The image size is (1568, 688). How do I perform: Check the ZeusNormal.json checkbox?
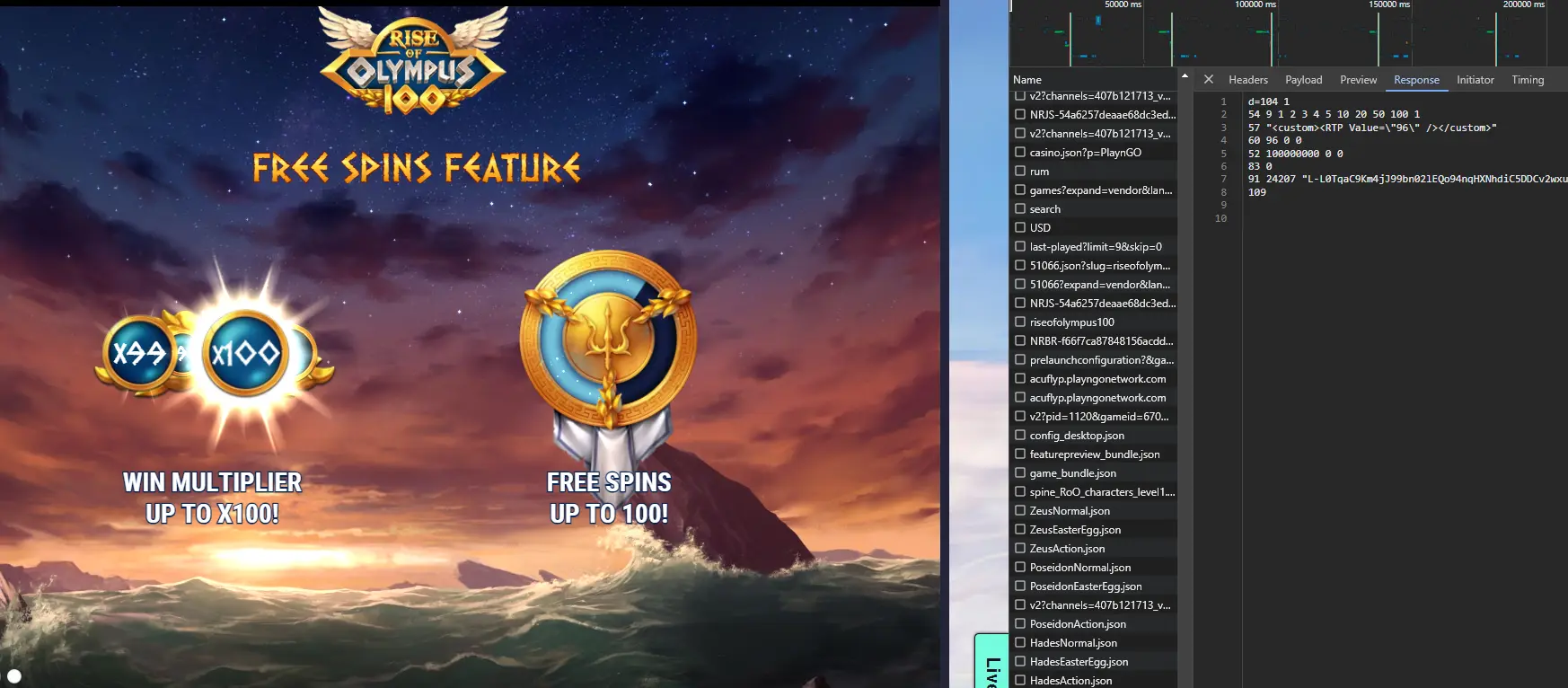tap(1020, 511)
